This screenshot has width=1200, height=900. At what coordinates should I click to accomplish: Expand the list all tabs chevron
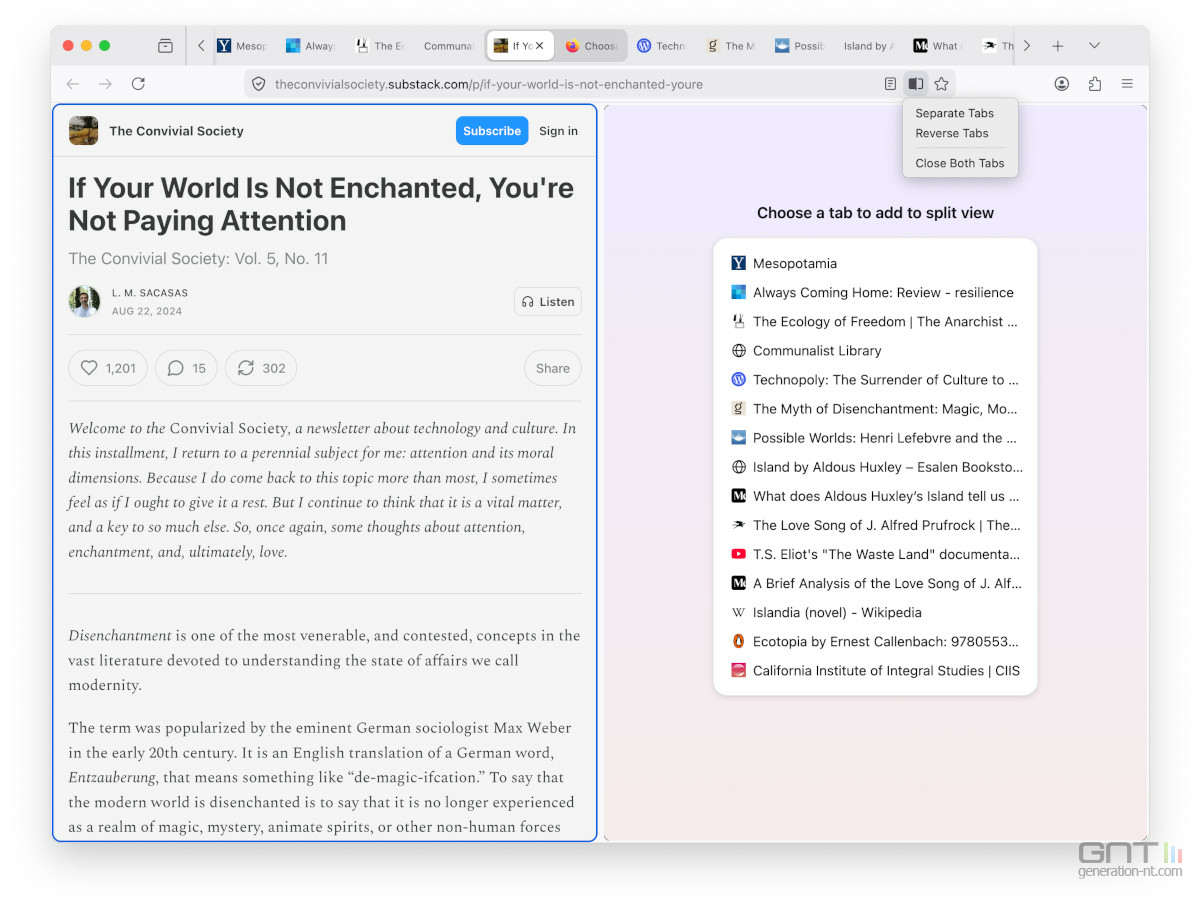1094,46
